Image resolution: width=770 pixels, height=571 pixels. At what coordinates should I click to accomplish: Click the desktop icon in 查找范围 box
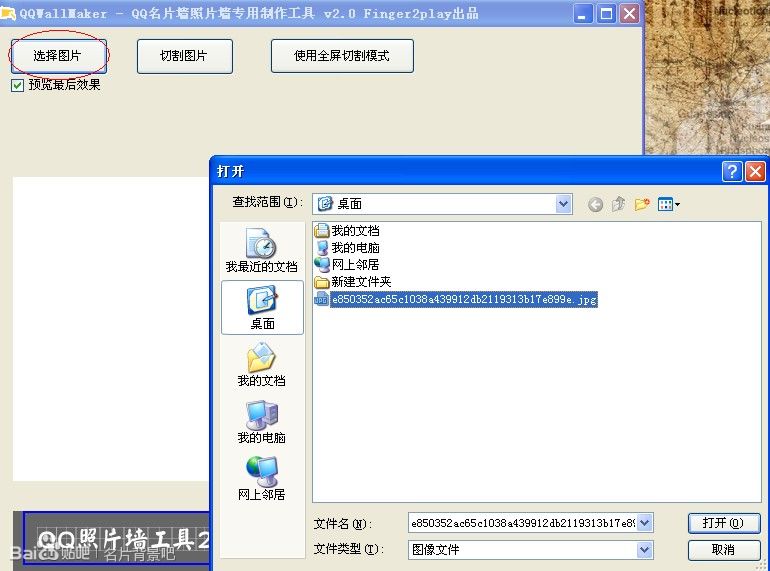[x=325, y=203]
